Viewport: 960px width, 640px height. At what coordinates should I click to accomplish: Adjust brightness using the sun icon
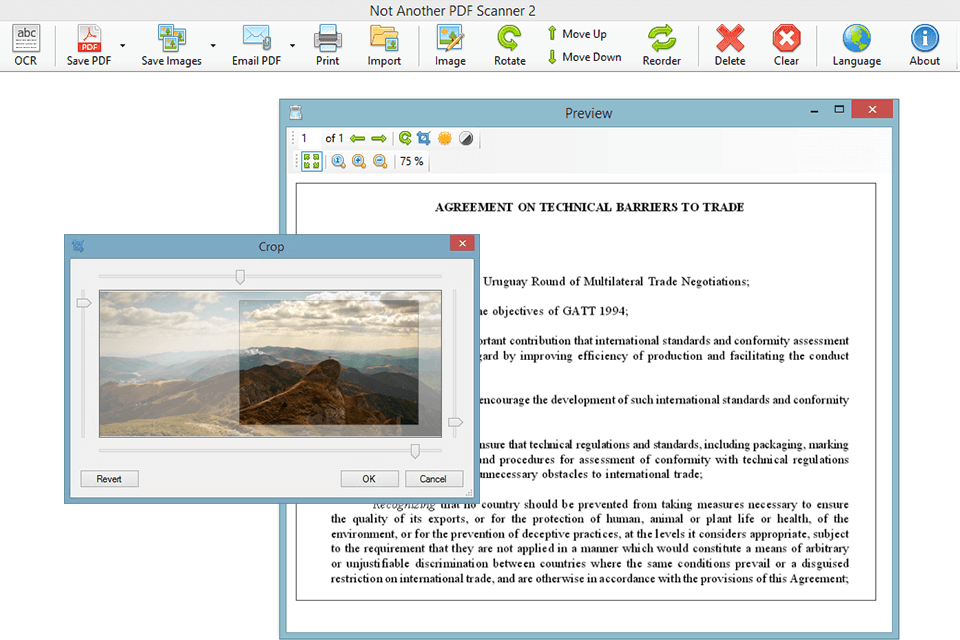444,138
